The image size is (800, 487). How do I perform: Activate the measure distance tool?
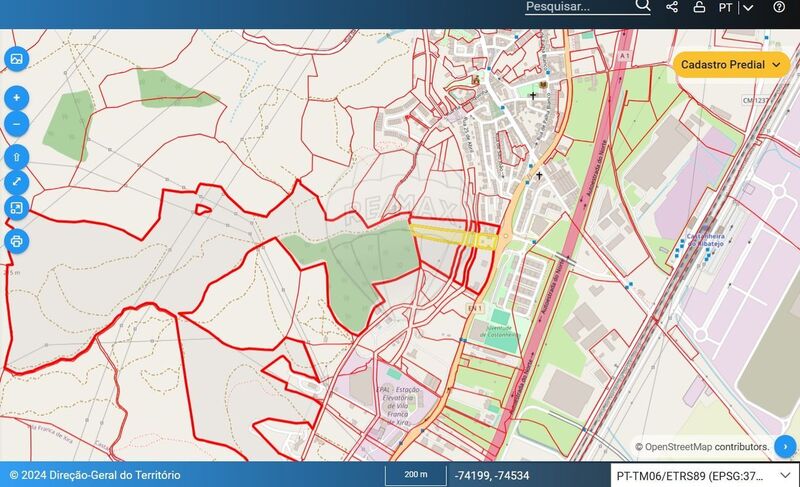[16, 182]
